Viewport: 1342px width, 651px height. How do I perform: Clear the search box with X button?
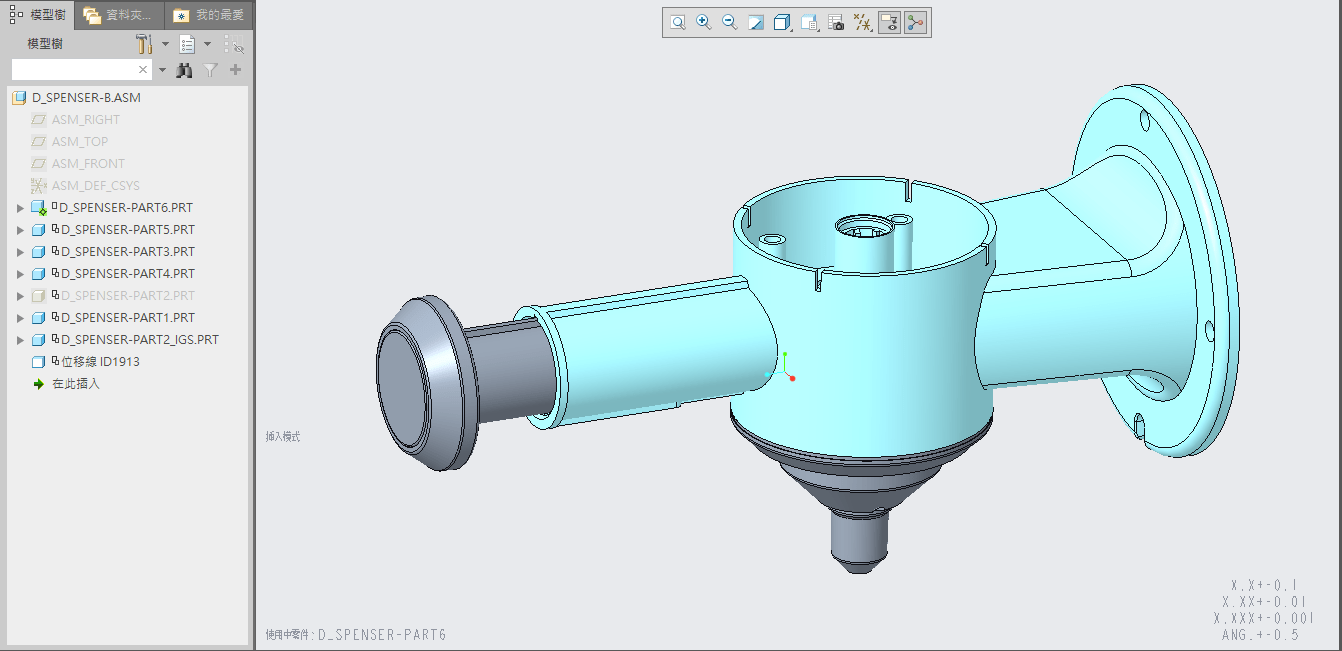pos(143,70)
